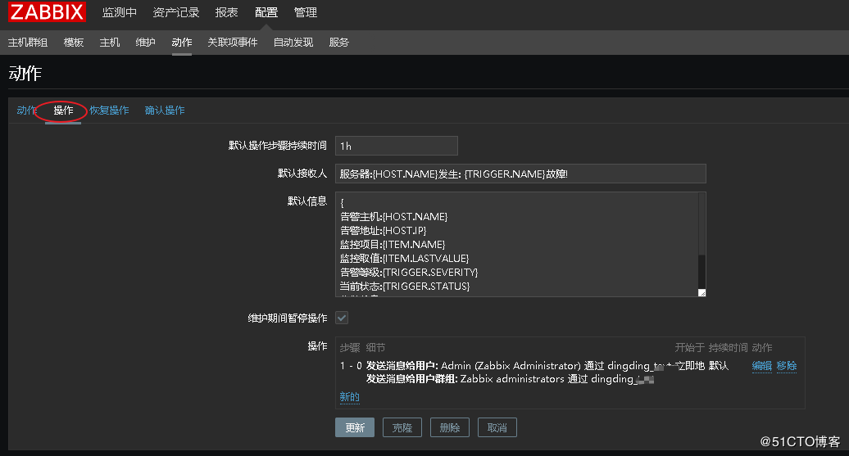The image size is (849, 456).
Task: Go to 自动发现 submenu
Action: pyautogui.click(x=293, y=42)
